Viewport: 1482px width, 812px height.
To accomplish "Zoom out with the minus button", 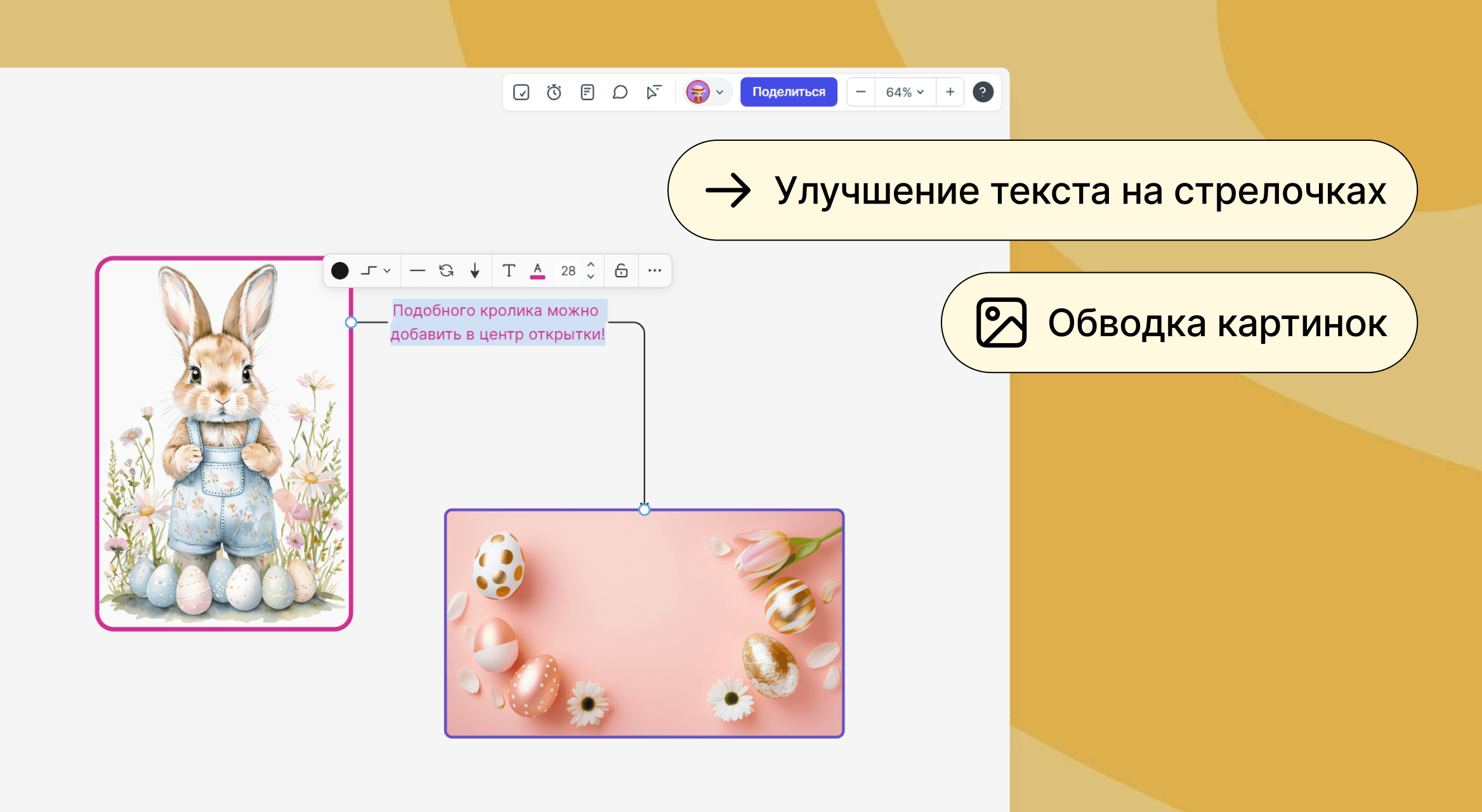I will click(861, 92).
